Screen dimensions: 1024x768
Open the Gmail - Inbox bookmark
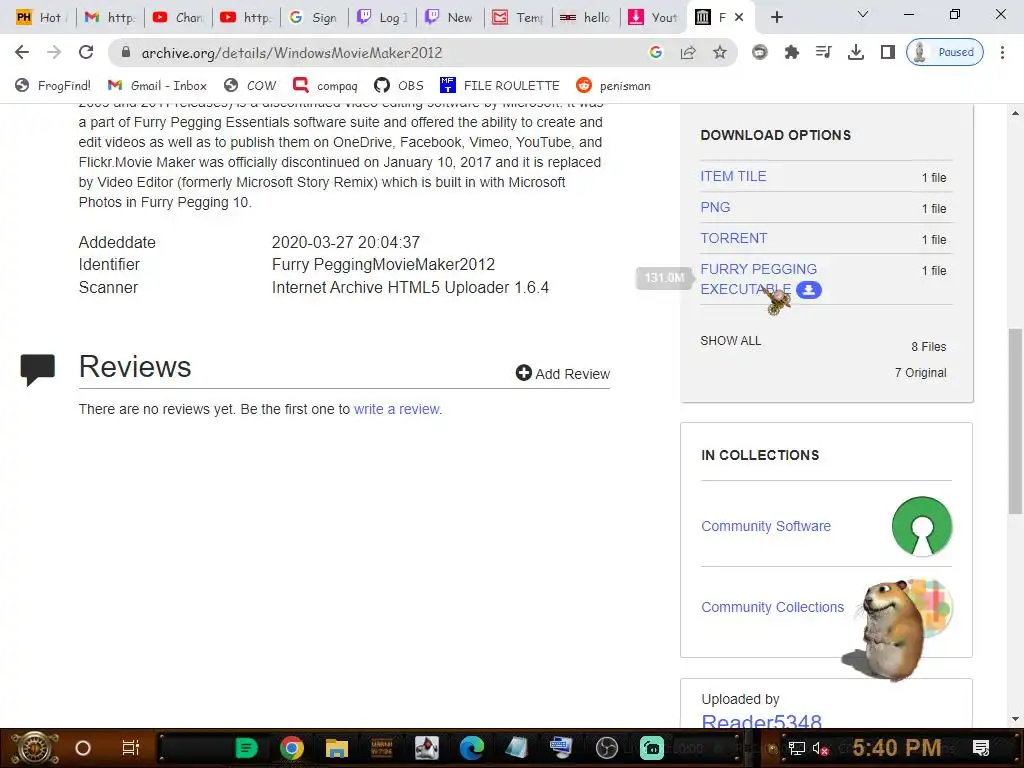[x=157, y=86]
